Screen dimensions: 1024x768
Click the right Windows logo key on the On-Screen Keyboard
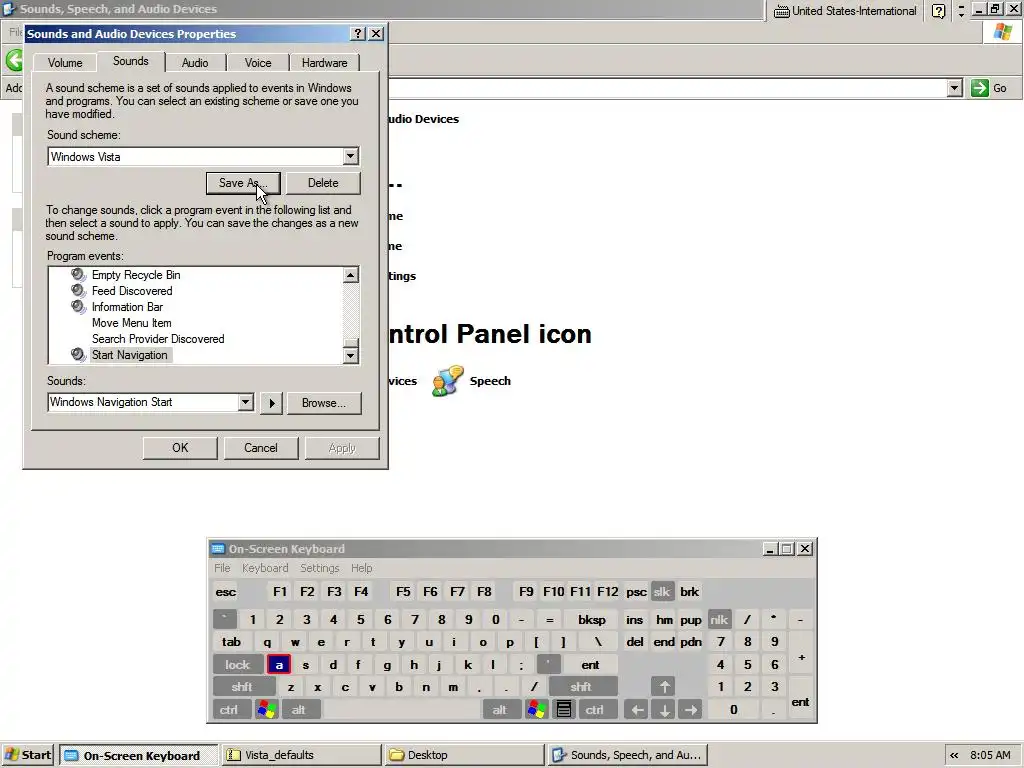pos(536,709)
